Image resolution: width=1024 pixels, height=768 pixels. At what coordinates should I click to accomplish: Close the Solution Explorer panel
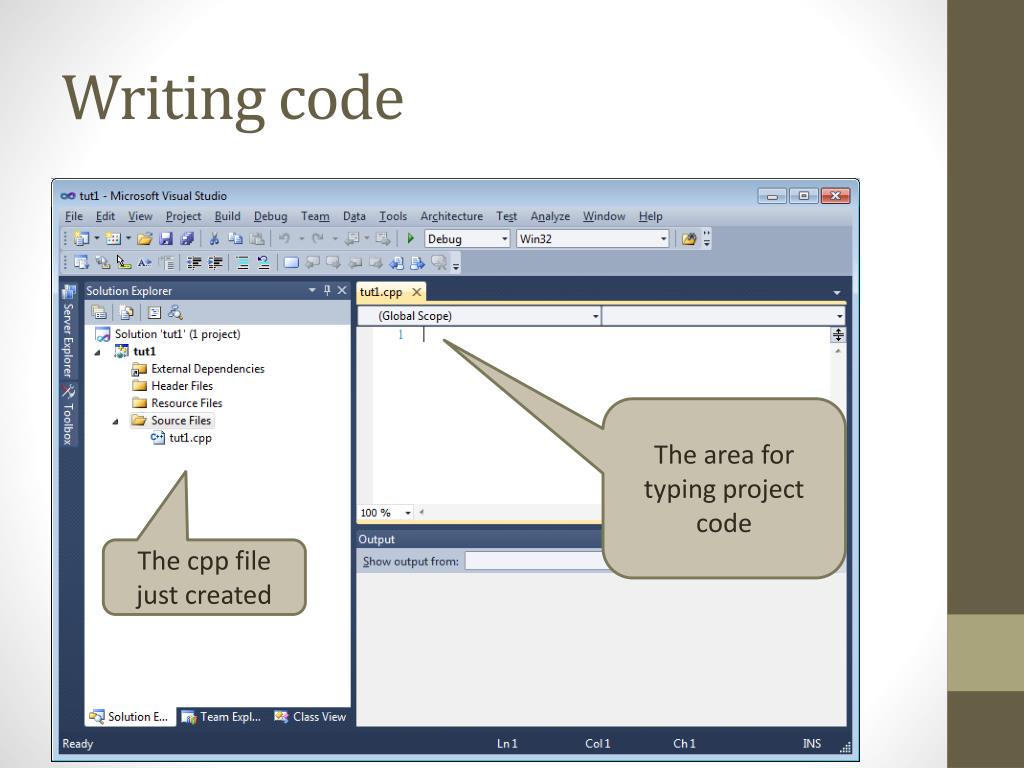[342, 291]
